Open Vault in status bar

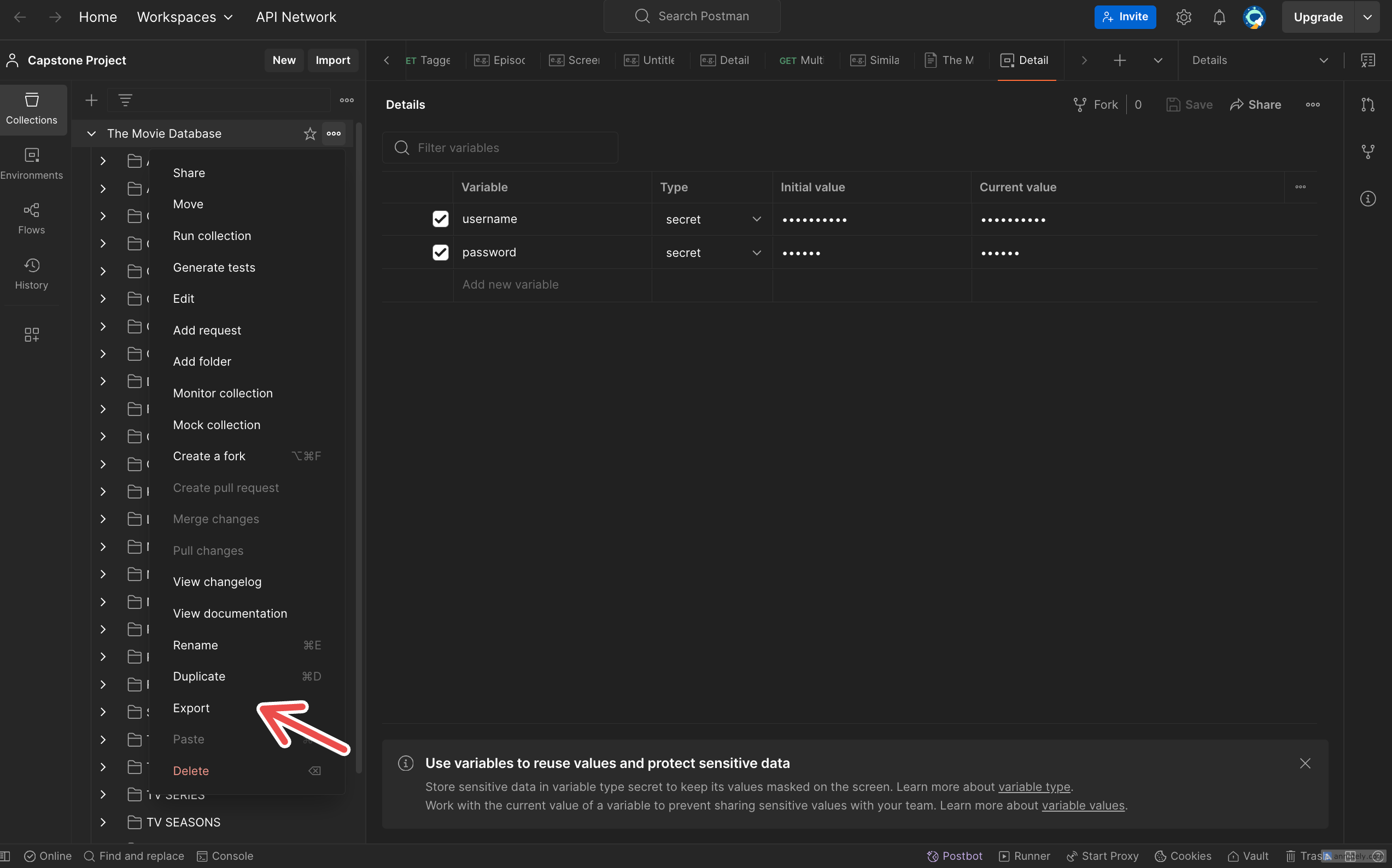click(1248, 856)
